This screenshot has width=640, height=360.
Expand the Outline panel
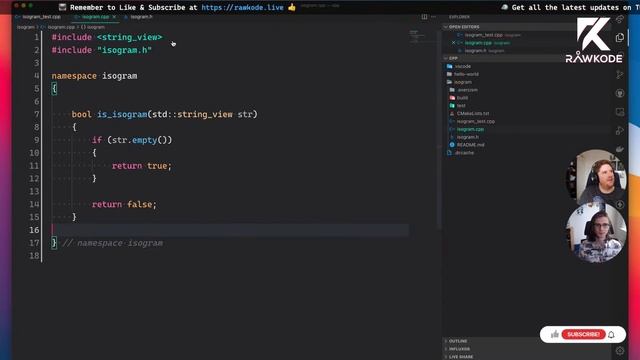tap(458, 341)
